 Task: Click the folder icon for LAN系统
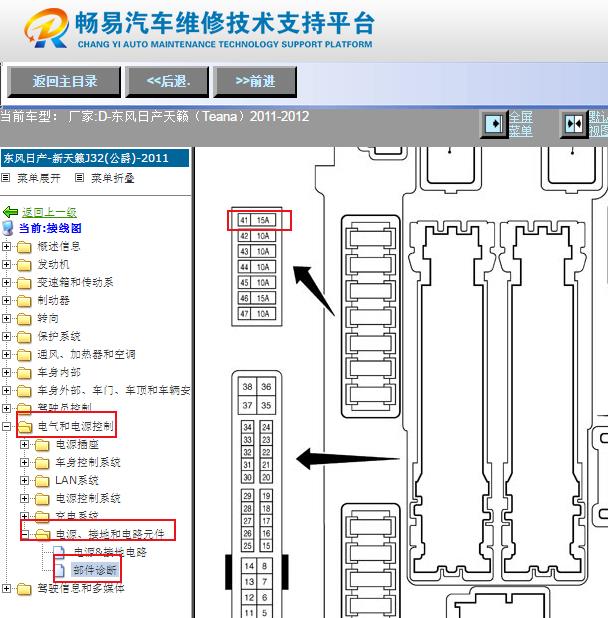click(42, 481)
